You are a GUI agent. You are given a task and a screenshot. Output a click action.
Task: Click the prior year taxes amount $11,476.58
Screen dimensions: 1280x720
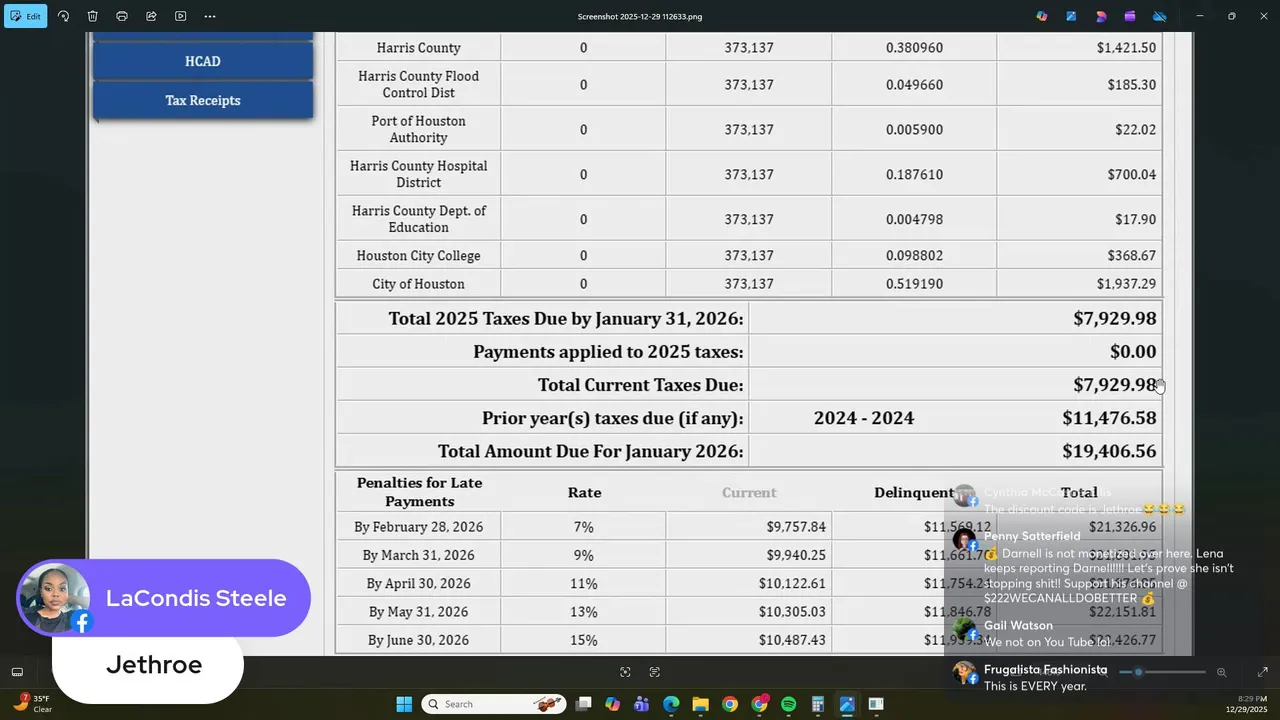point(1109,418)
